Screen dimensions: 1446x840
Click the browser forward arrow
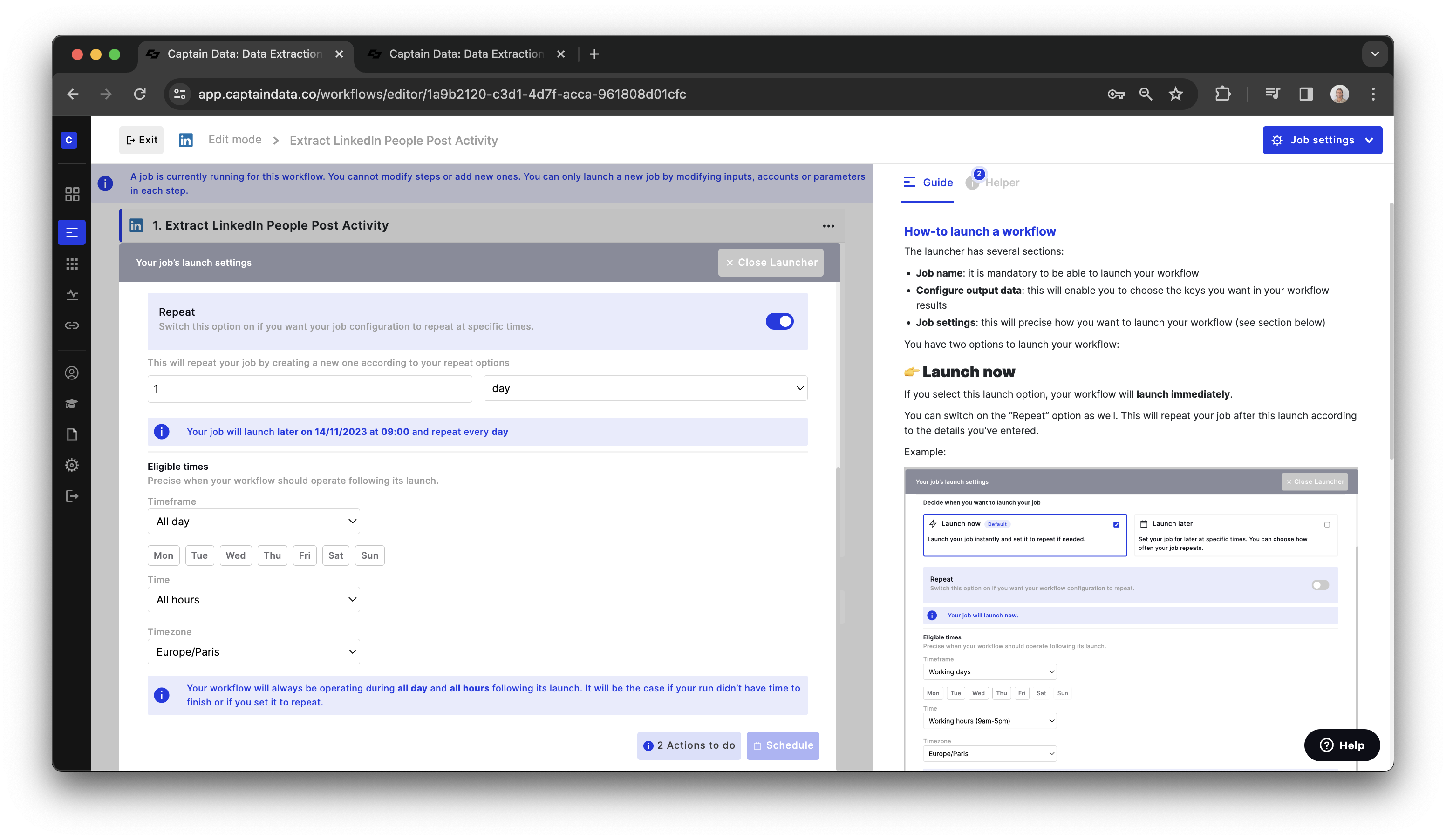106,94
